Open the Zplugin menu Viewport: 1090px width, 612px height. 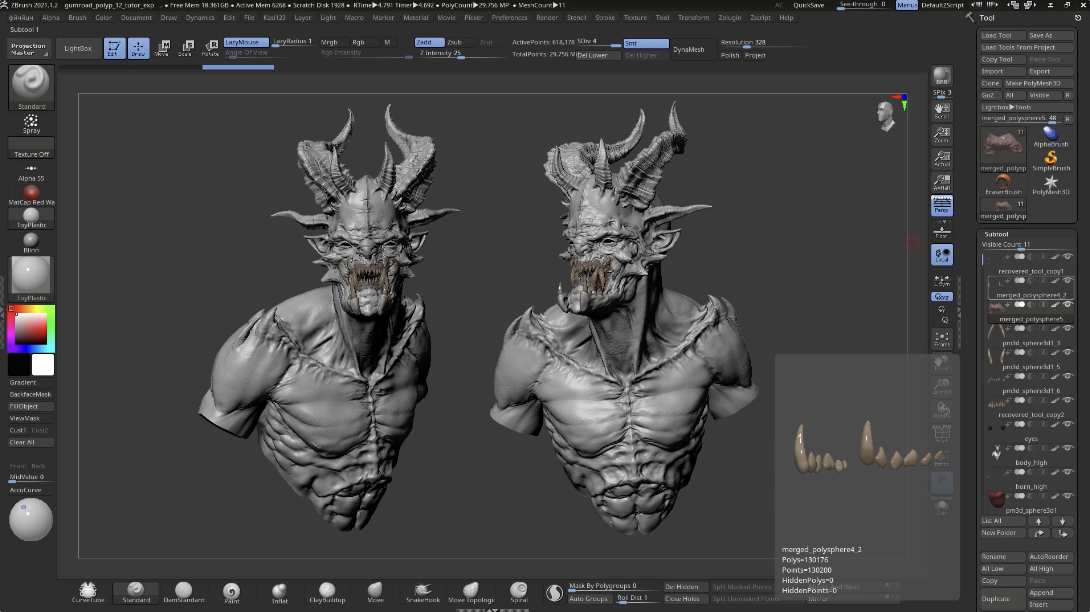coord(732,17)
